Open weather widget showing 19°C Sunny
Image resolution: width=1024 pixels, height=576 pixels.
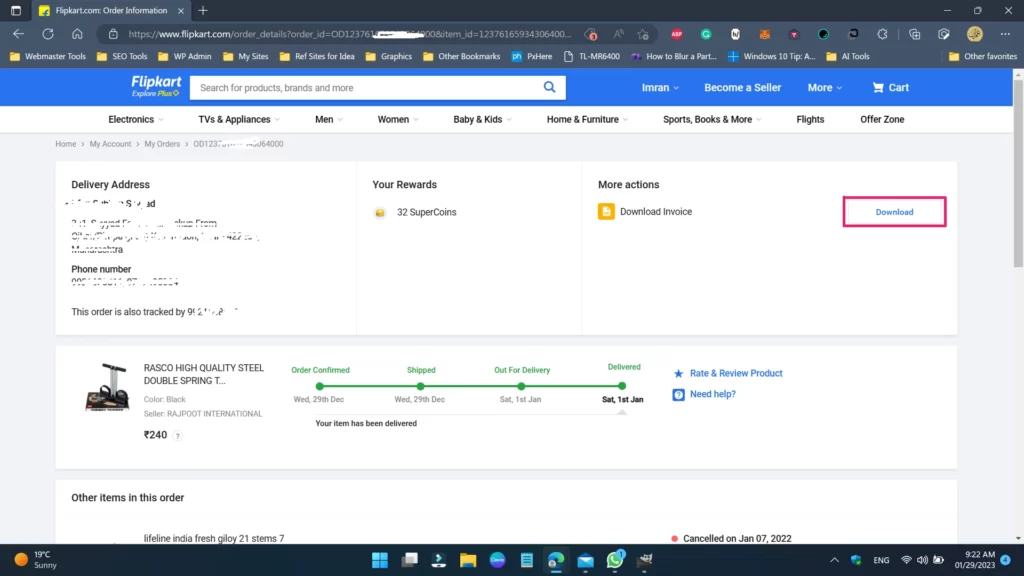pos(36,560)
